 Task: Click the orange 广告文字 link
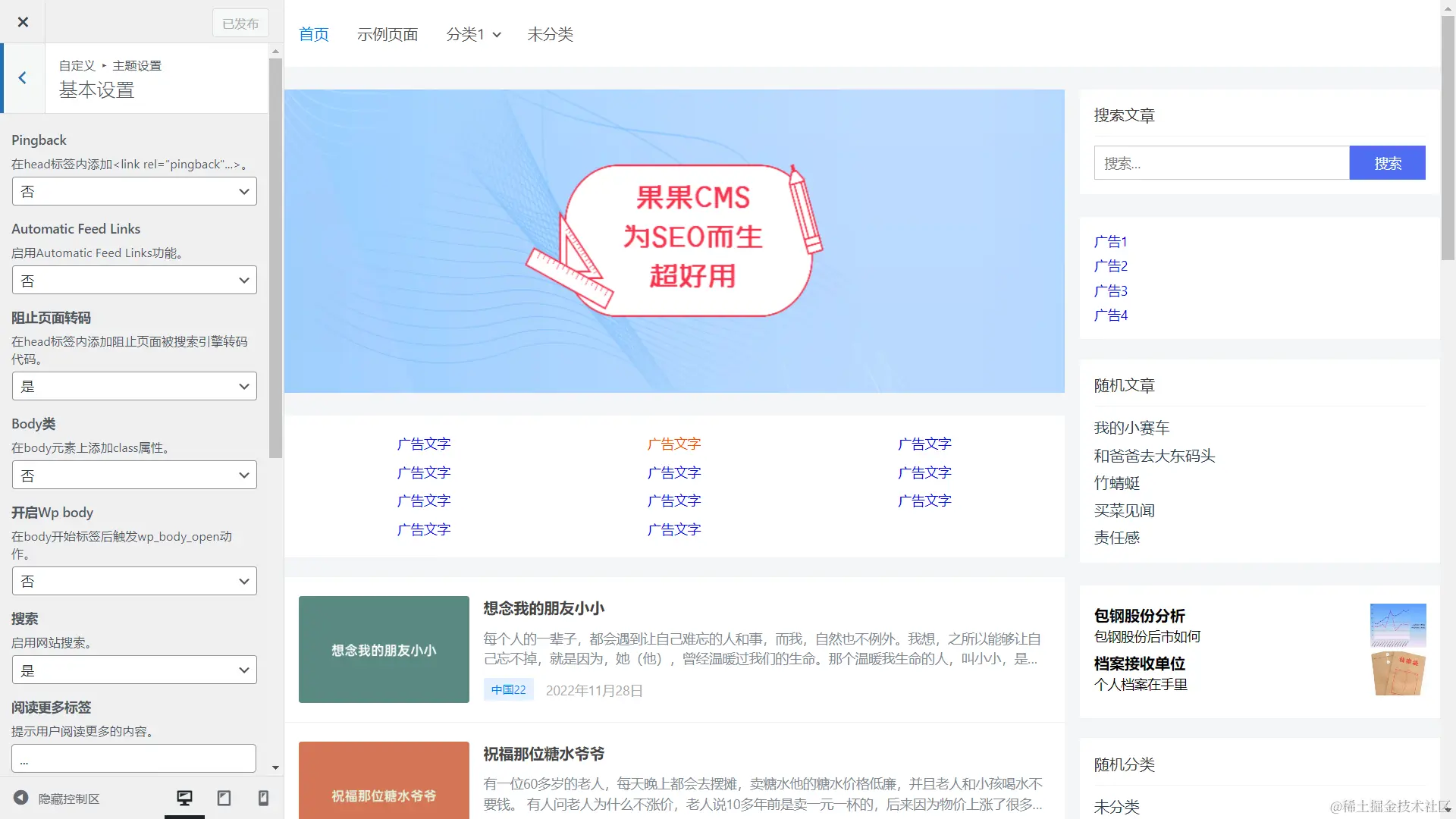[674, 444]
